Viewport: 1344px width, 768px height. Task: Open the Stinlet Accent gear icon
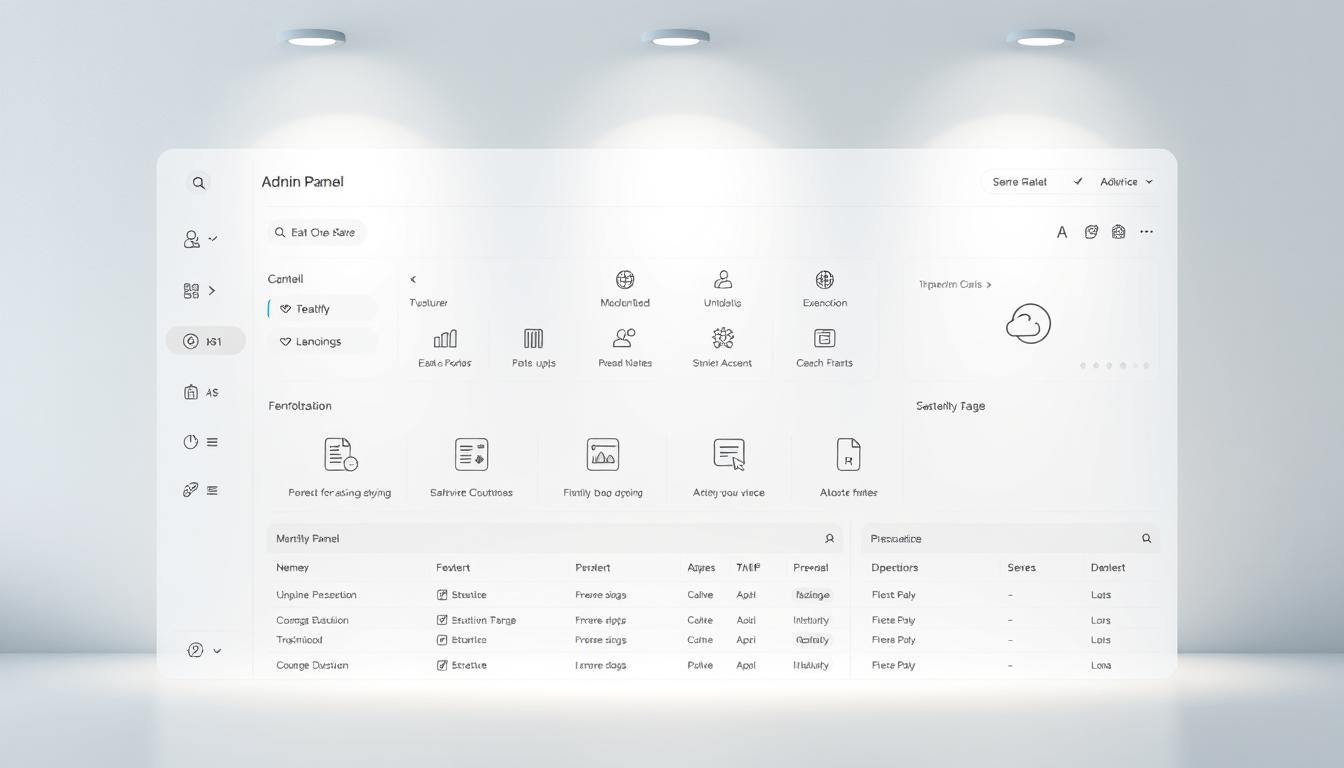tap(723, 338)
